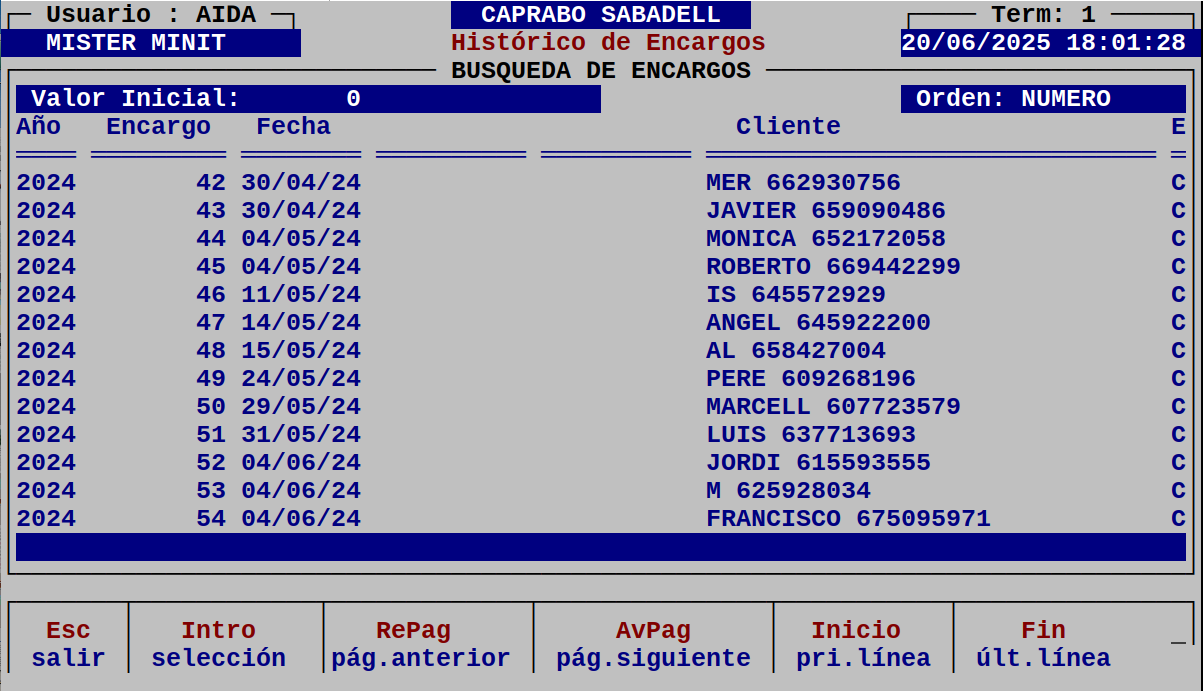Select encargo 47 for ANGEL 645922200
1203x691 pixels.
click(600, 322)
